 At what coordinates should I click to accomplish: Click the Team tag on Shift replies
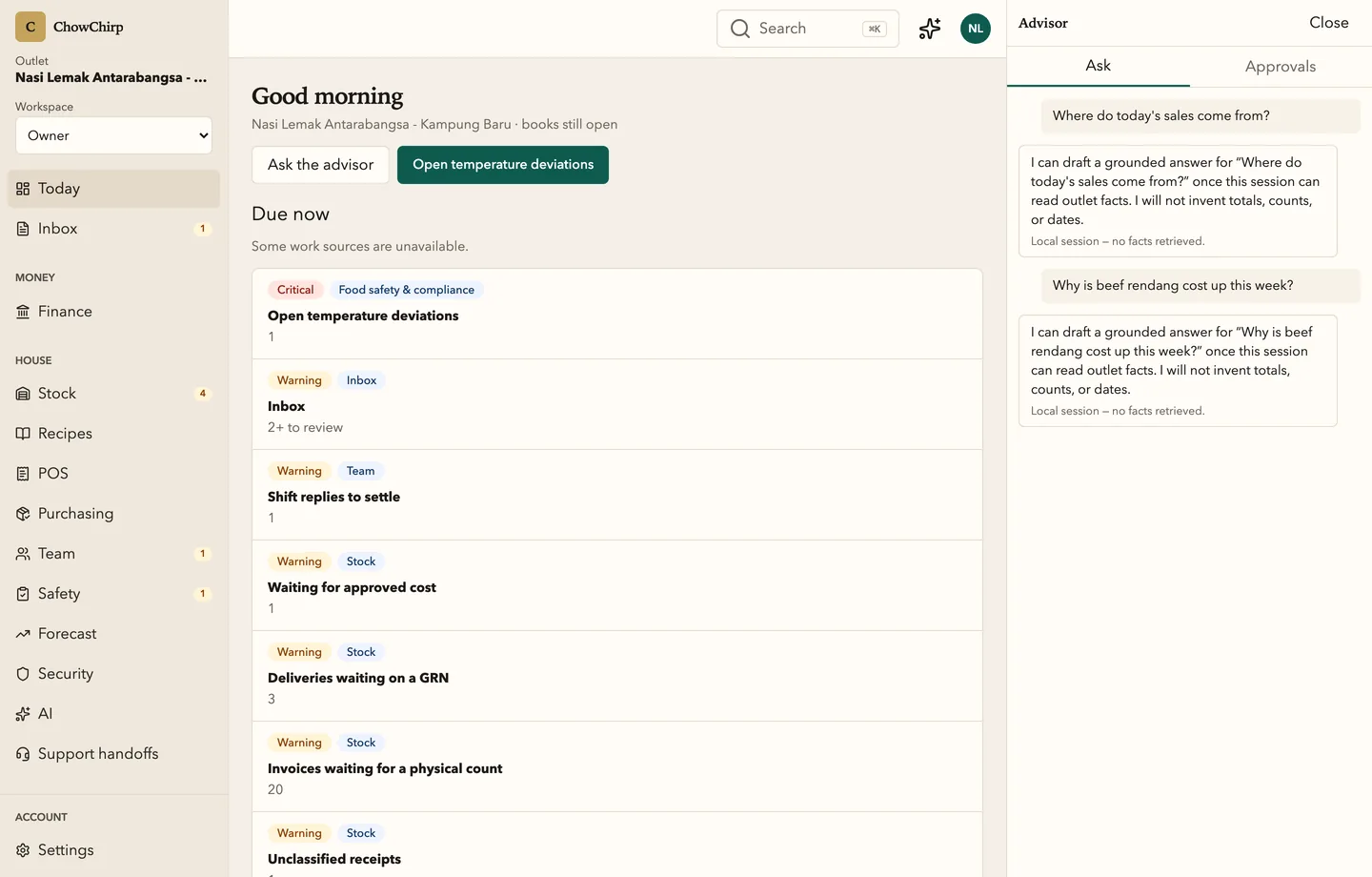click(x=361, y=471)
